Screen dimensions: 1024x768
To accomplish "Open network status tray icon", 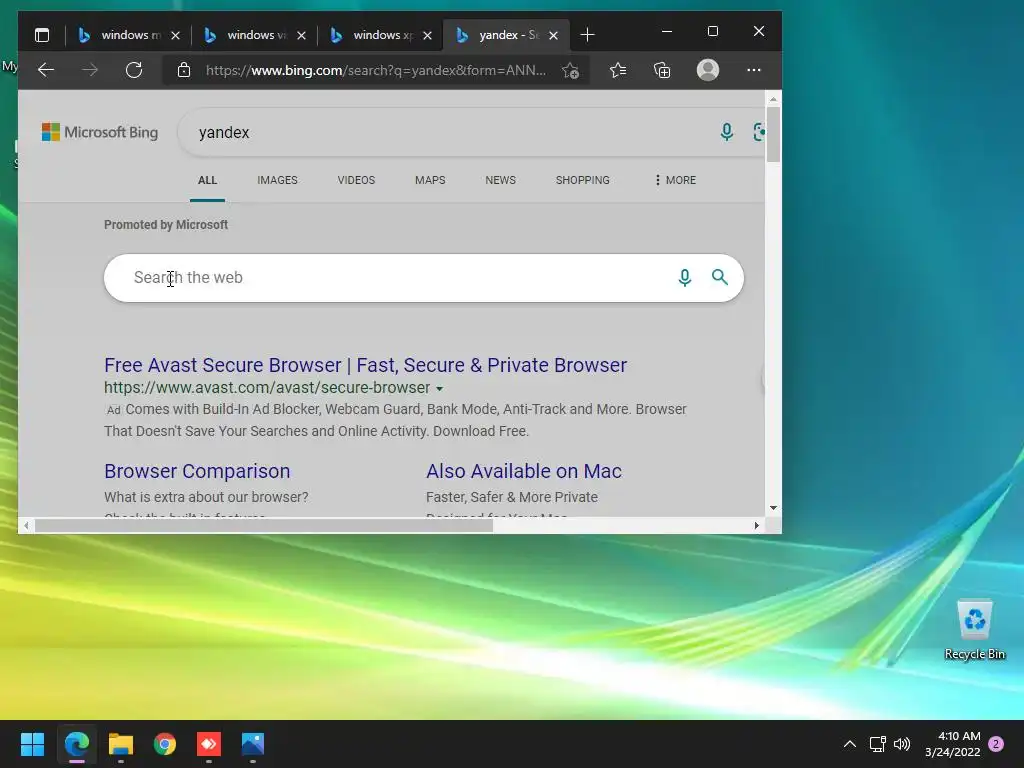I will click(x=878, y=744).
